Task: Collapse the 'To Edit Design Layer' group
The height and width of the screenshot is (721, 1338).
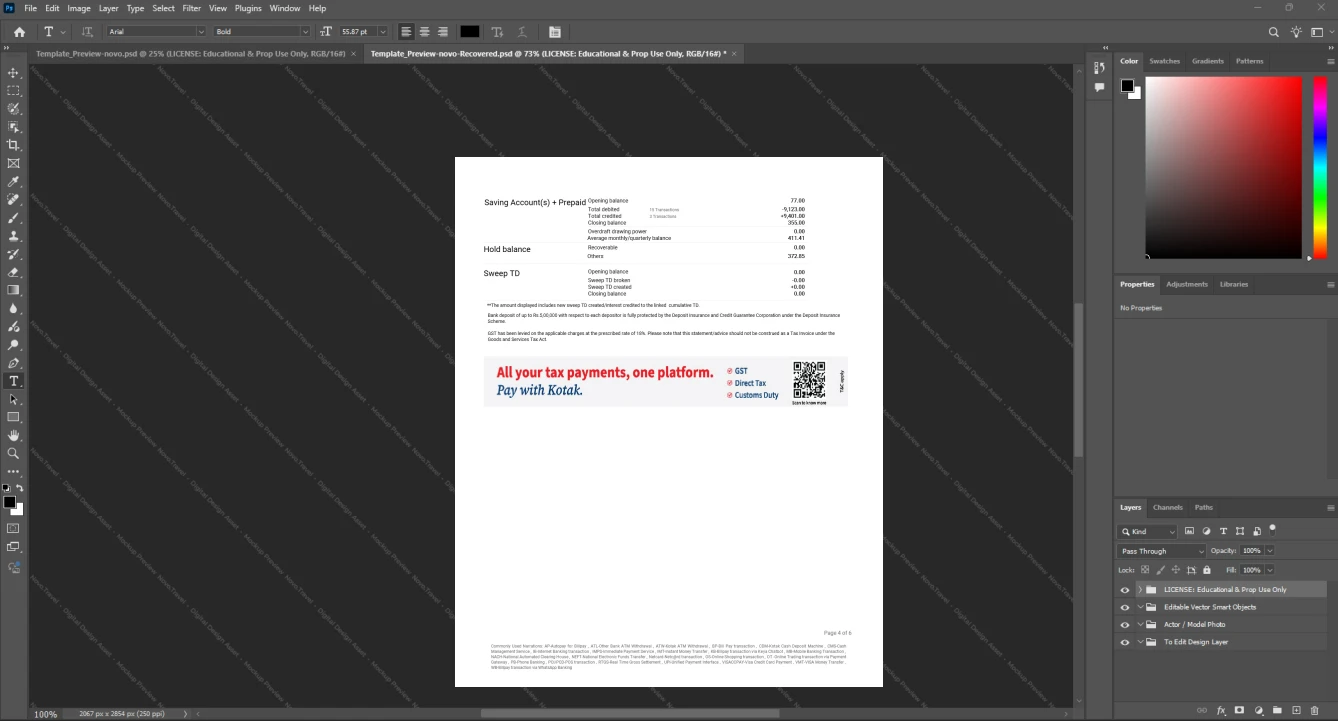Action: pyautogui.click(x=1140, y=642)
